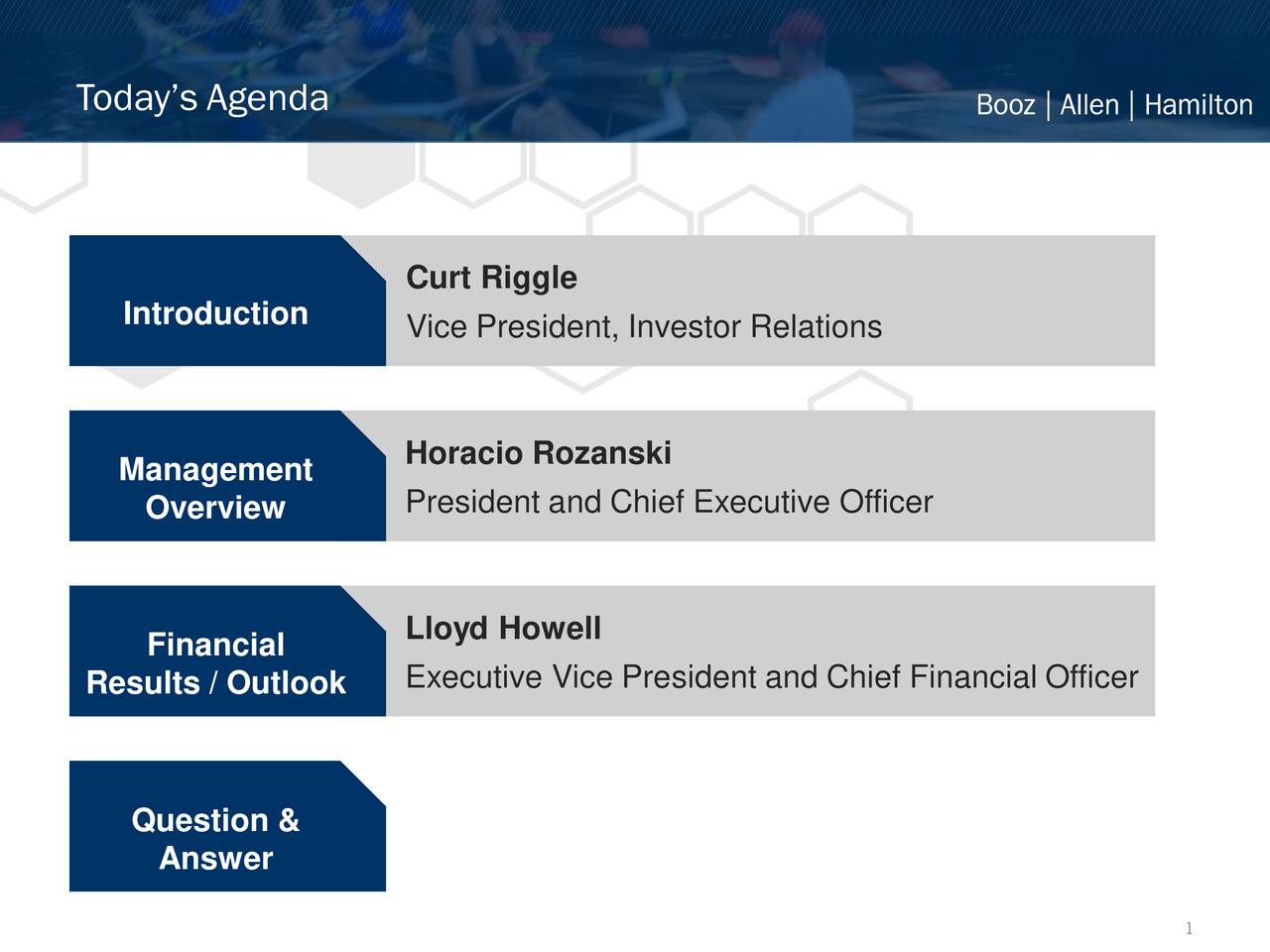
Task: Select the Horacio Rozanski name
Action: 539,453
